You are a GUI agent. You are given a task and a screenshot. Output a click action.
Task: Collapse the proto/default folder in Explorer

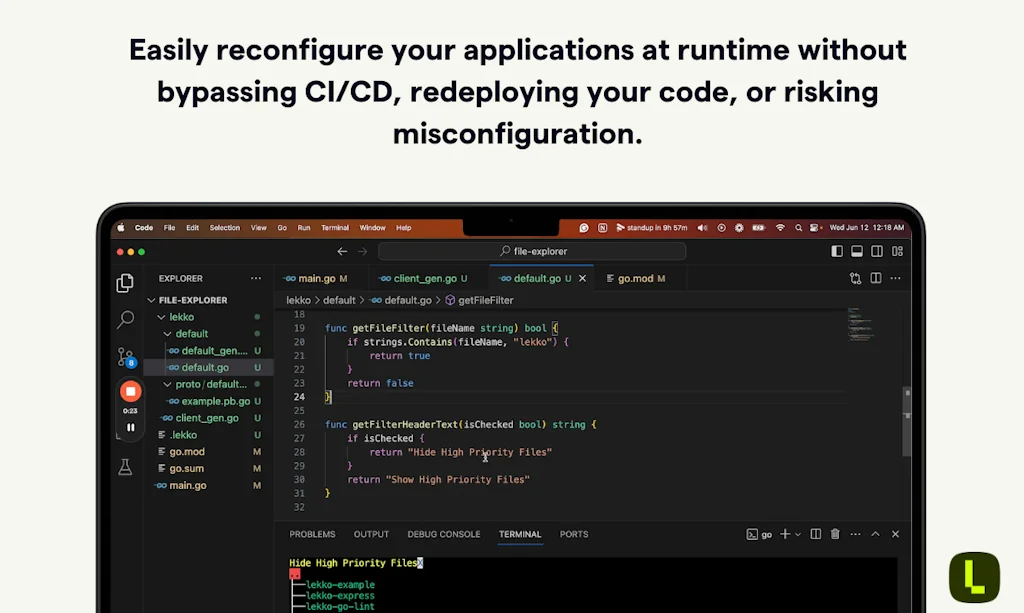167,384
